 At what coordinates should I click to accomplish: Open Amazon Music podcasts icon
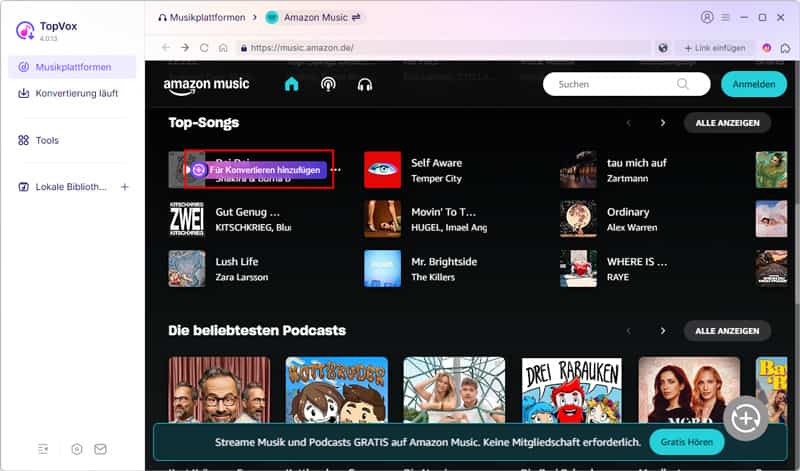pos(328,84)
